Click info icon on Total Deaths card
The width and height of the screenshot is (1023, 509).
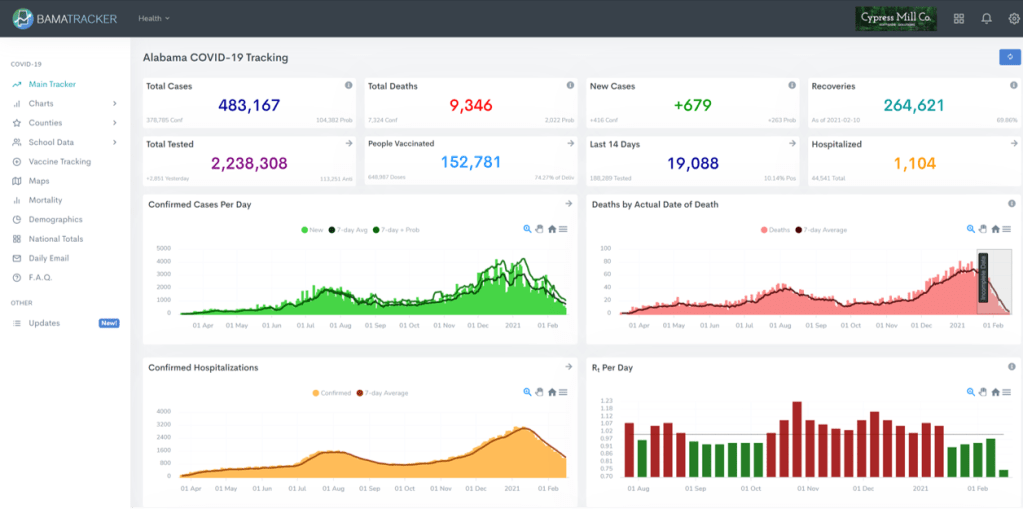pyautogui.click(x=570, y=86)
